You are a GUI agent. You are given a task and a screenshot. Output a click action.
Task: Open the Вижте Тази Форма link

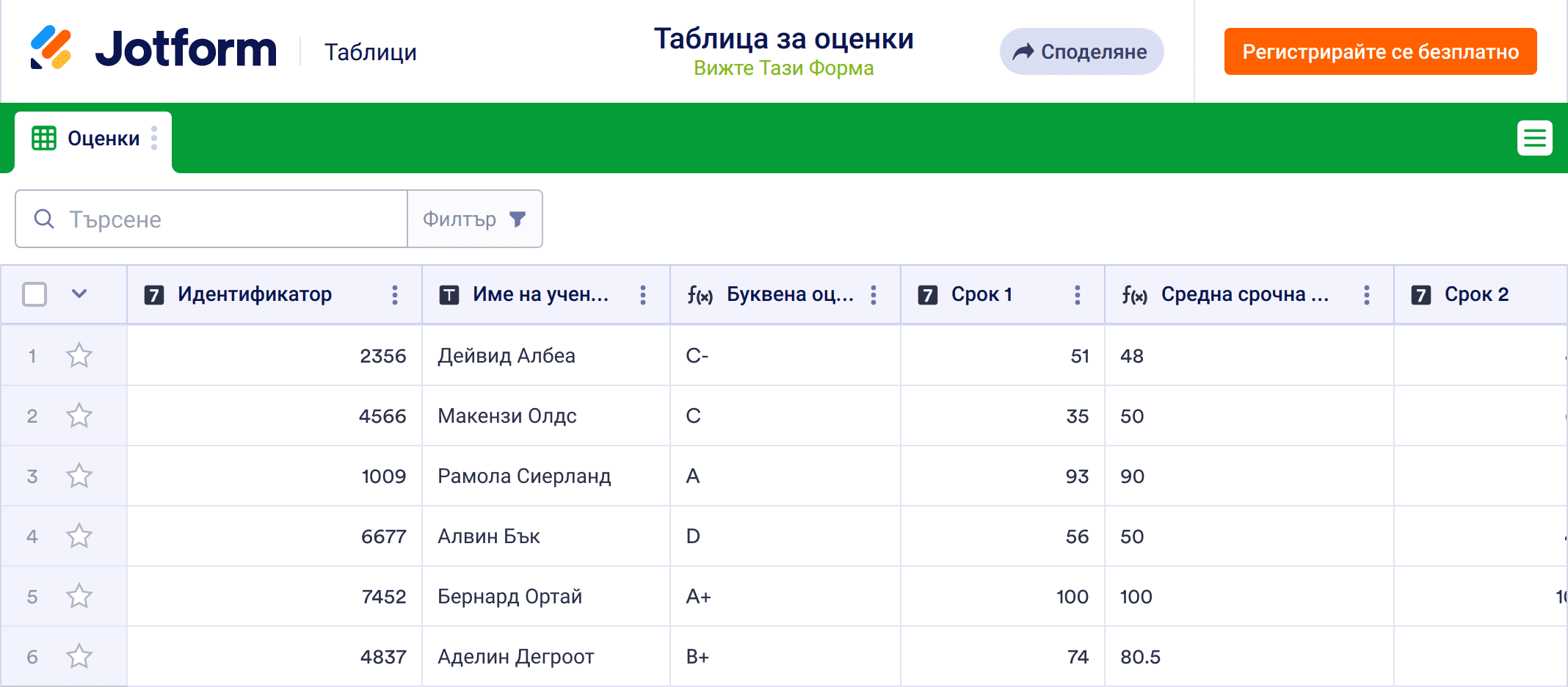point(783,68)
